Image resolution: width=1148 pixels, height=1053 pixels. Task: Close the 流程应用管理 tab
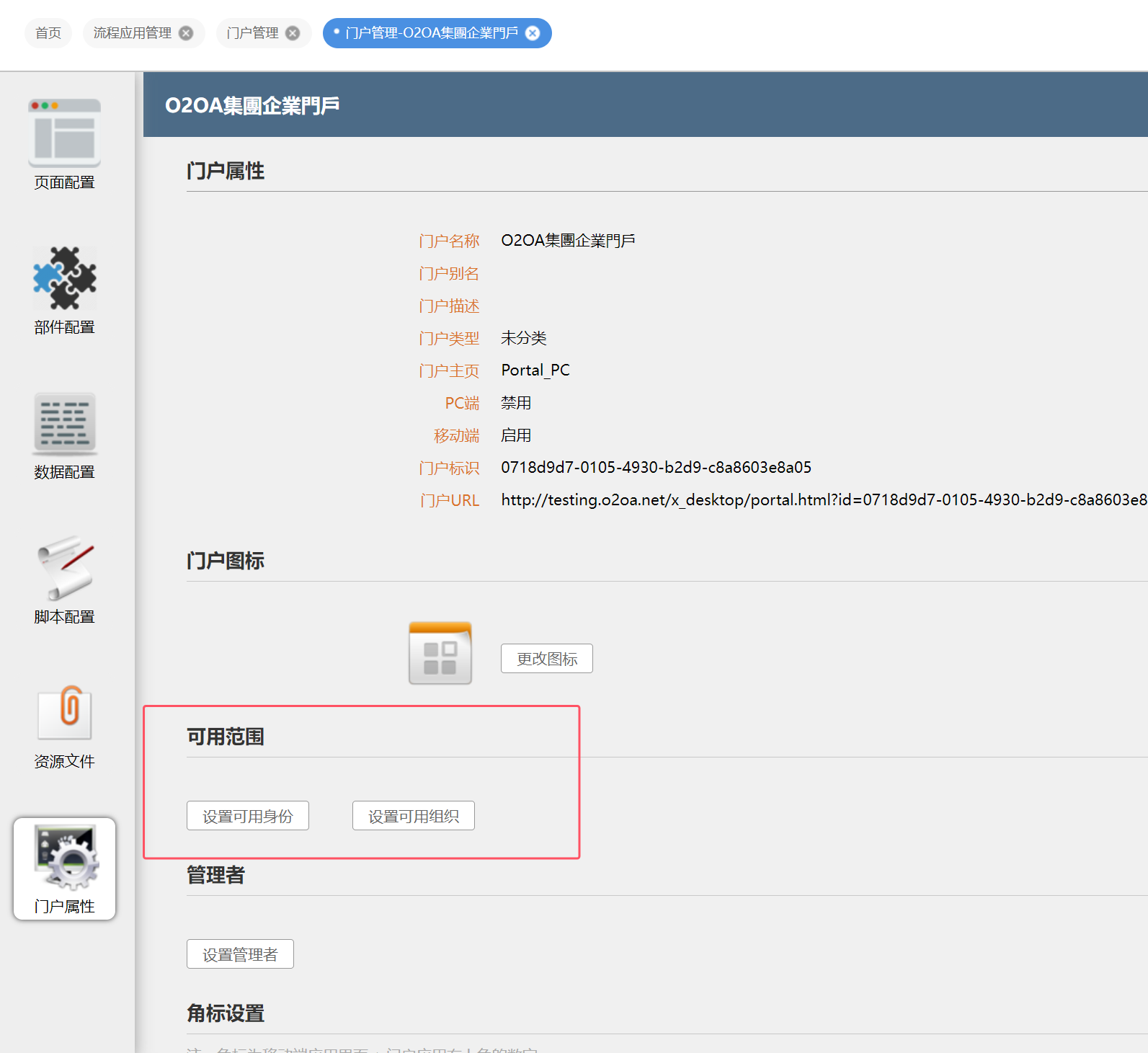click(186, 33)
